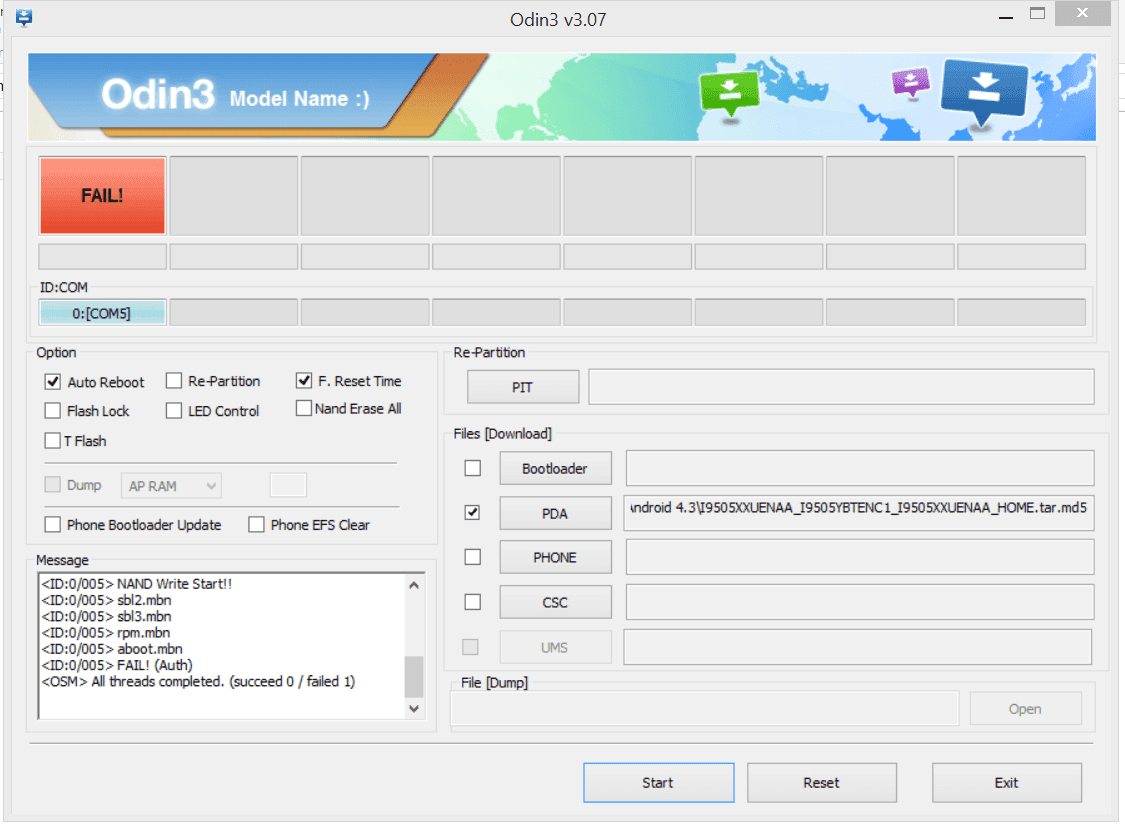Click the CSC file button
The width and height of the screenshot is (1125, 828).
pos(555,602)
